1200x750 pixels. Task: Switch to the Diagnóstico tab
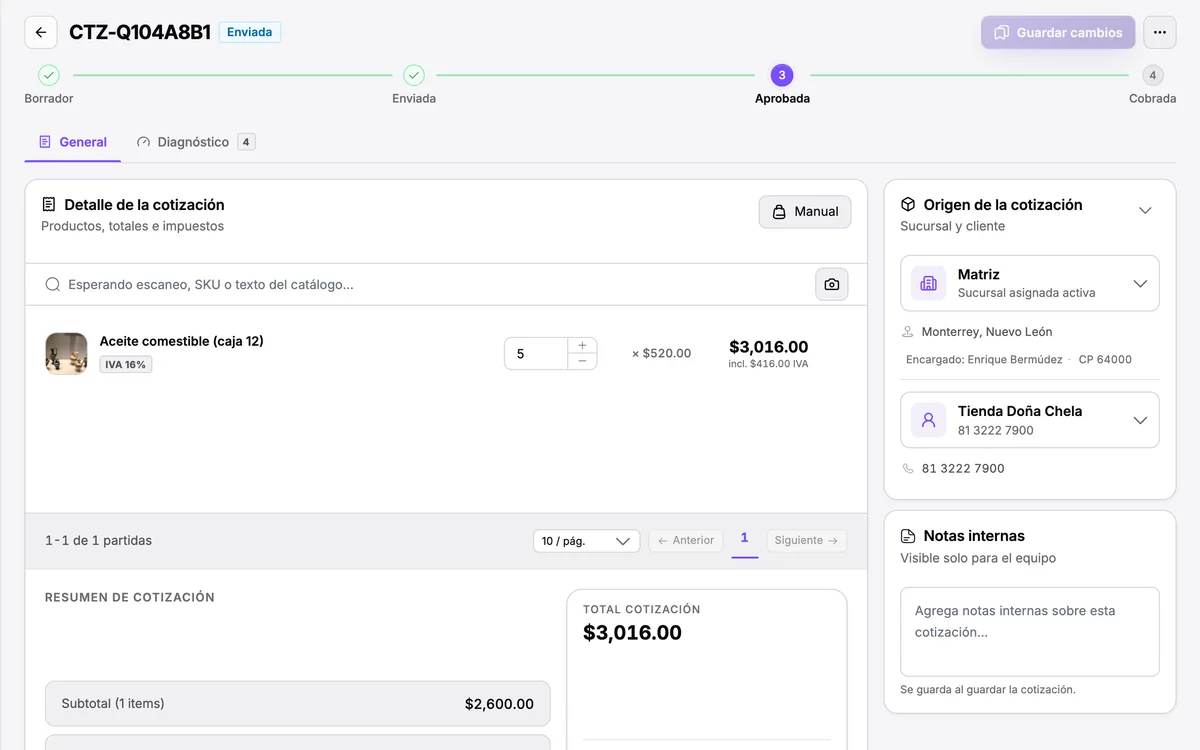click(196, 142)
